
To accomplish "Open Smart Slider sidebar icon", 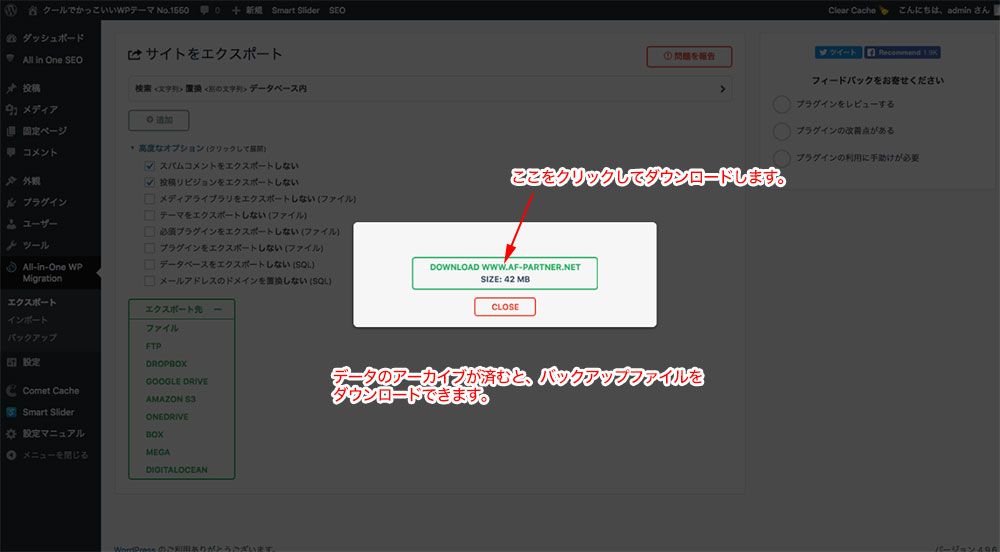I will (x=11, y=412).
